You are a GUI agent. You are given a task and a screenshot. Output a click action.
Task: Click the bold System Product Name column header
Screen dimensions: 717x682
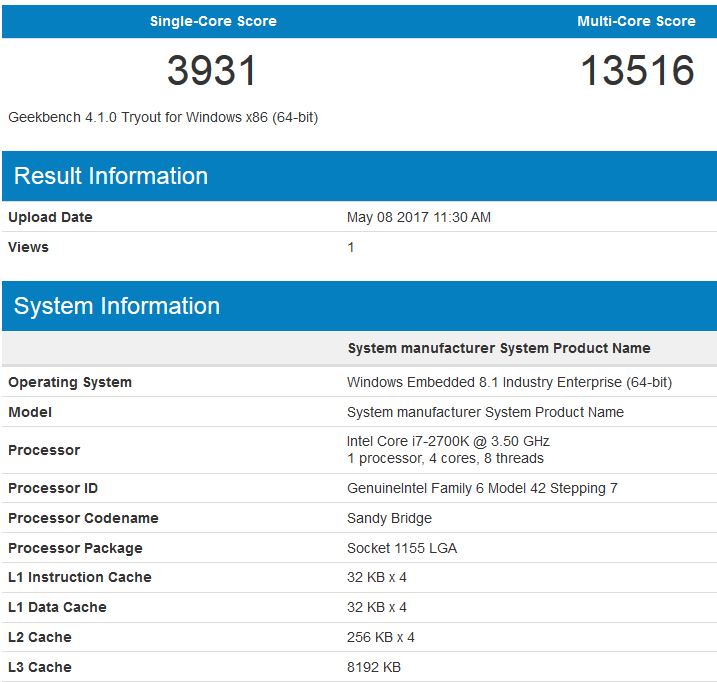click(499, 348)
